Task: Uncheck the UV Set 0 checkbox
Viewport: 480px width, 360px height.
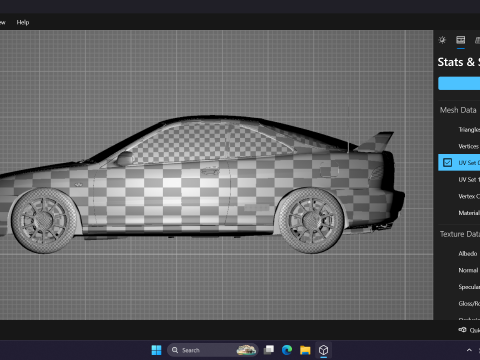Action: coord(447,163)
